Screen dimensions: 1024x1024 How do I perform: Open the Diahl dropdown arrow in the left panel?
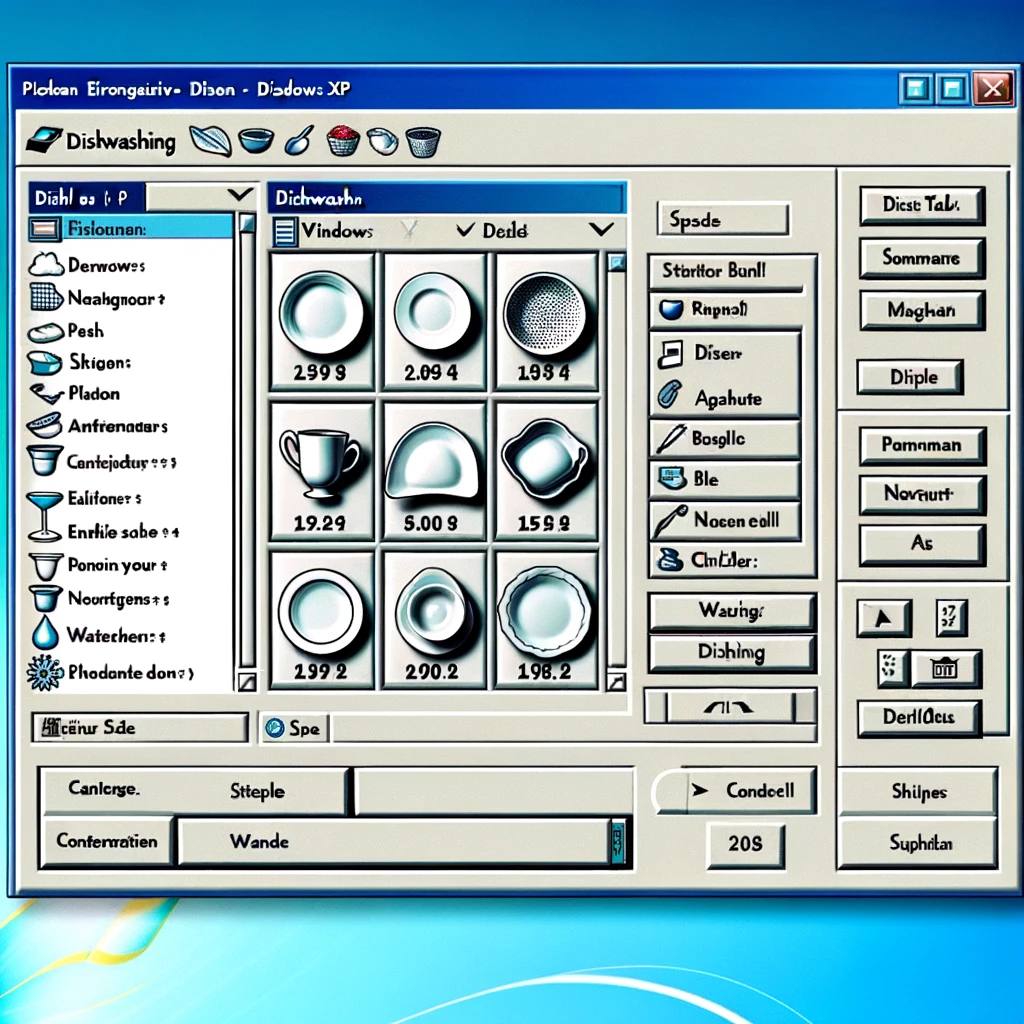pos(240,195)
